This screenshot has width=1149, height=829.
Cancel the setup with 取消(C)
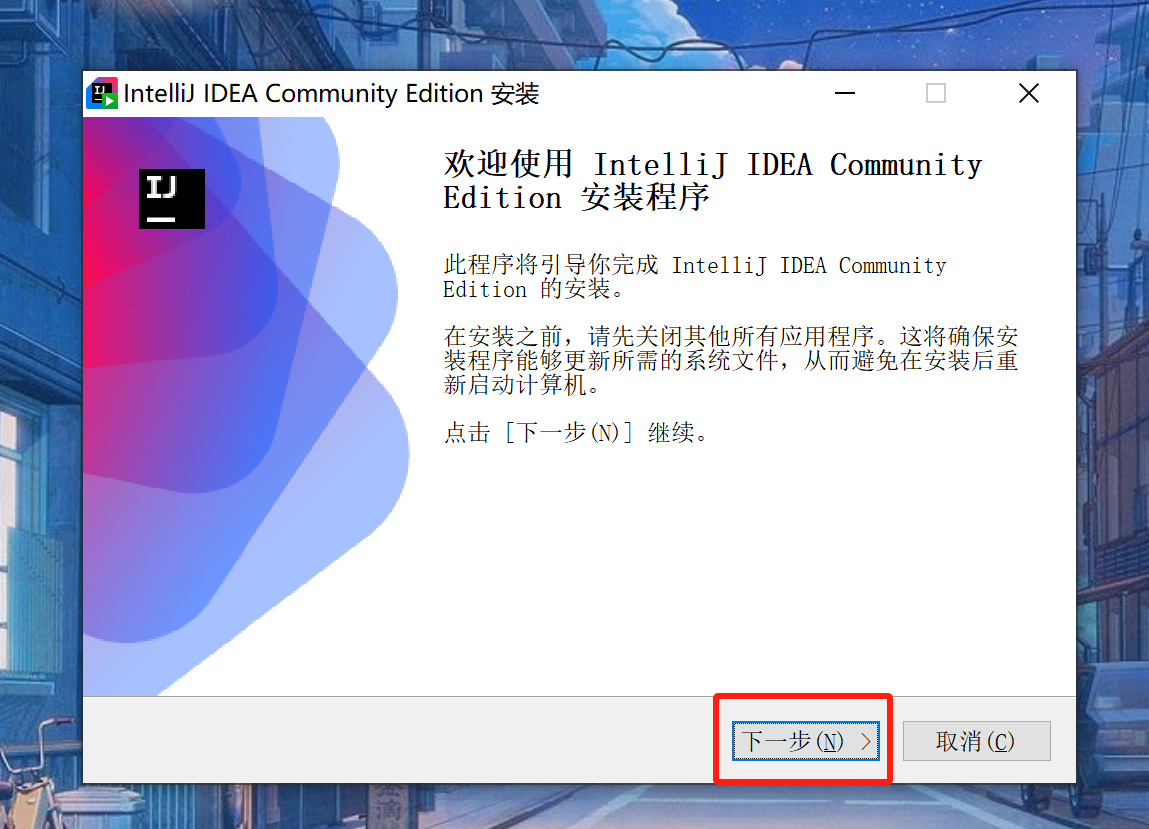pyautogui.click(x=976, y=740)
